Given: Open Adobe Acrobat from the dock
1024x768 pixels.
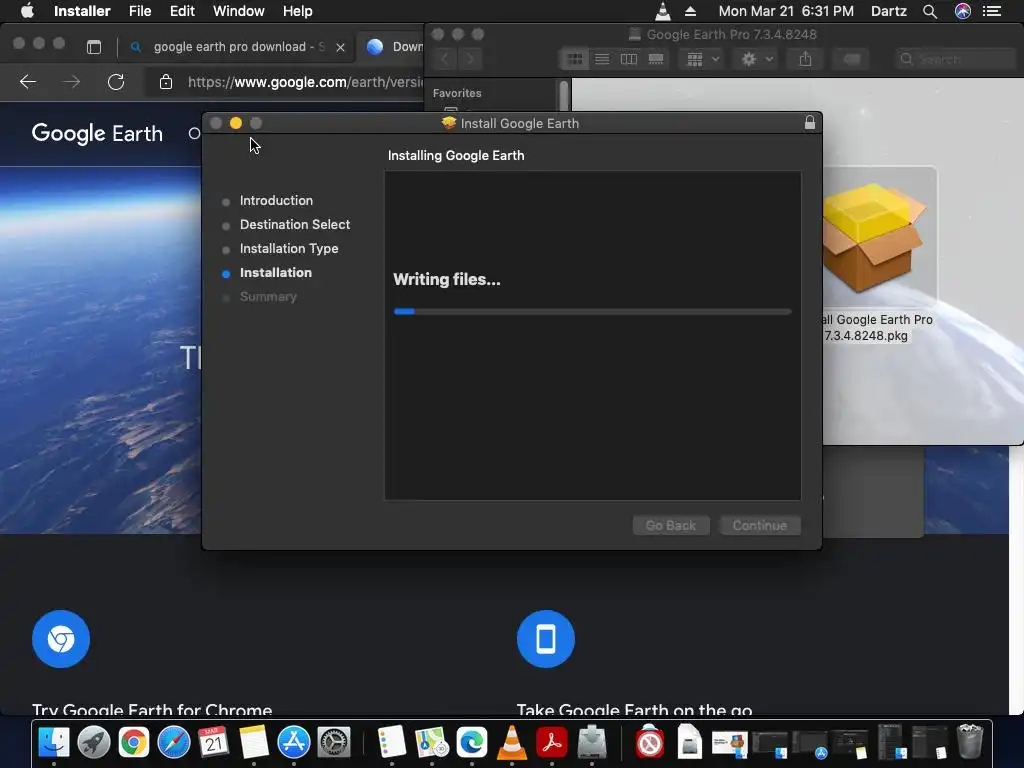Looking at the screenshot, I should (552, 743).
